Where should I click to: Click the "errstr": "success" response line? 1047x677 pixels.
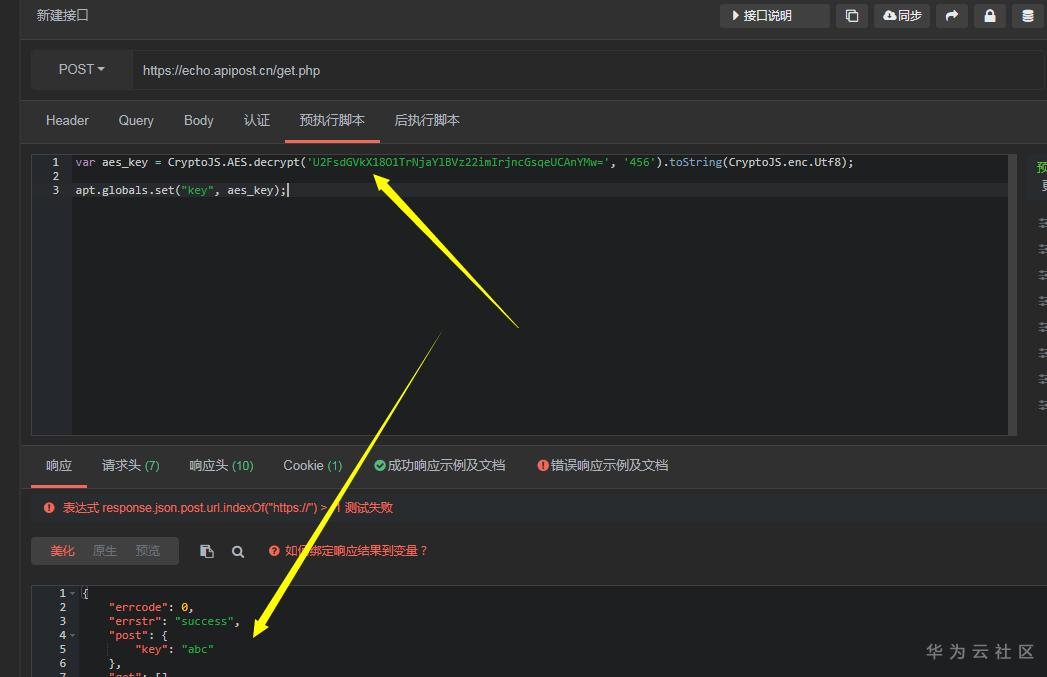tap(174, 621)
